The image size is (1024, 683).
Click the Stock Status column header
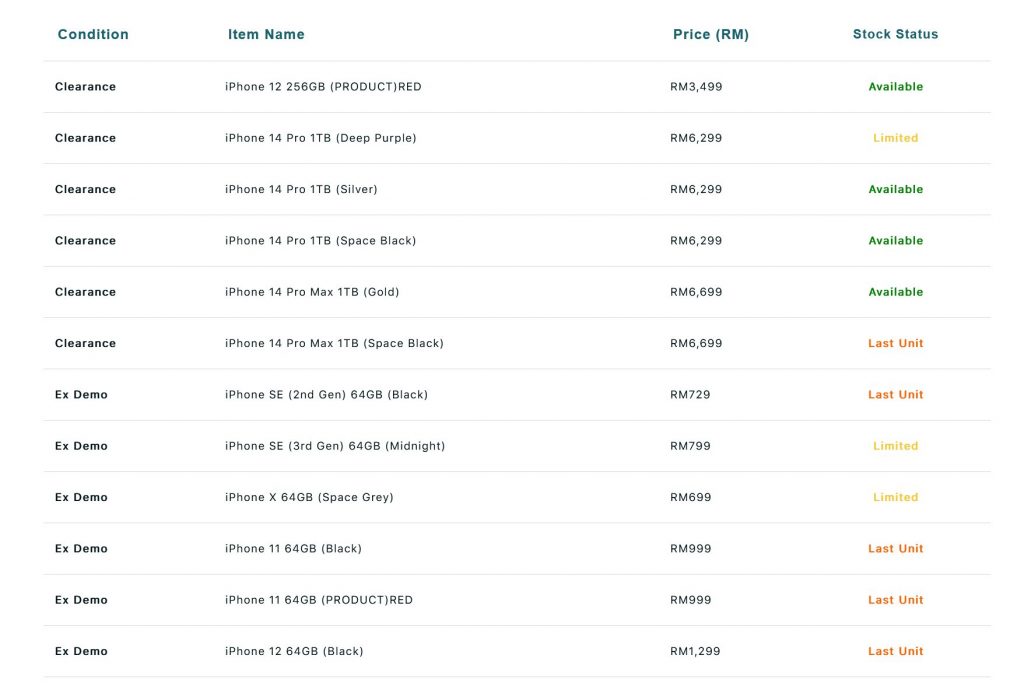[x=895, y=34]
